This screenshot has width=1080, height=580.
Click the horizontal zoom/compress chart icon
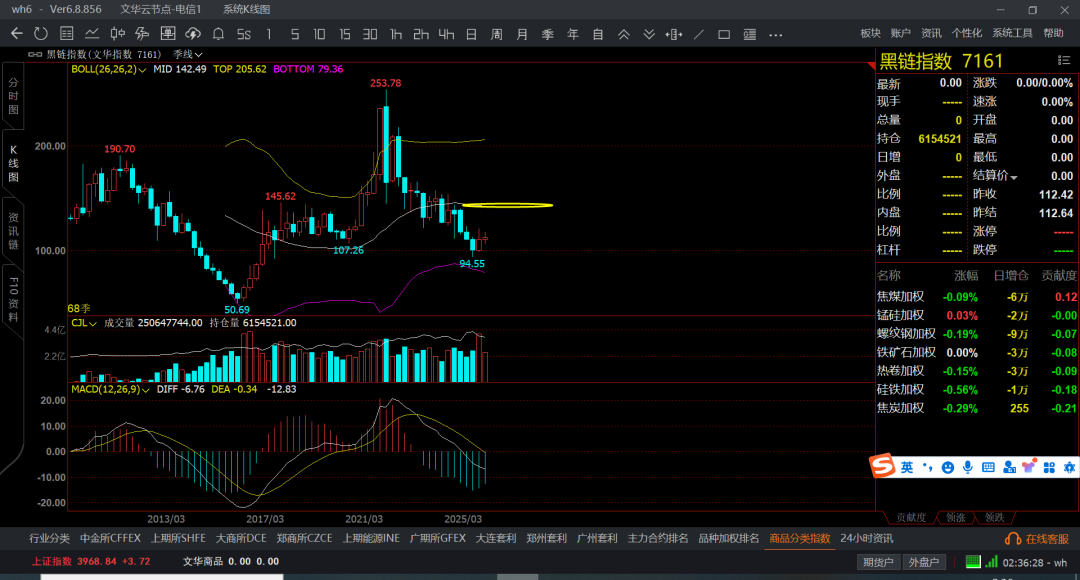point(674,34)
